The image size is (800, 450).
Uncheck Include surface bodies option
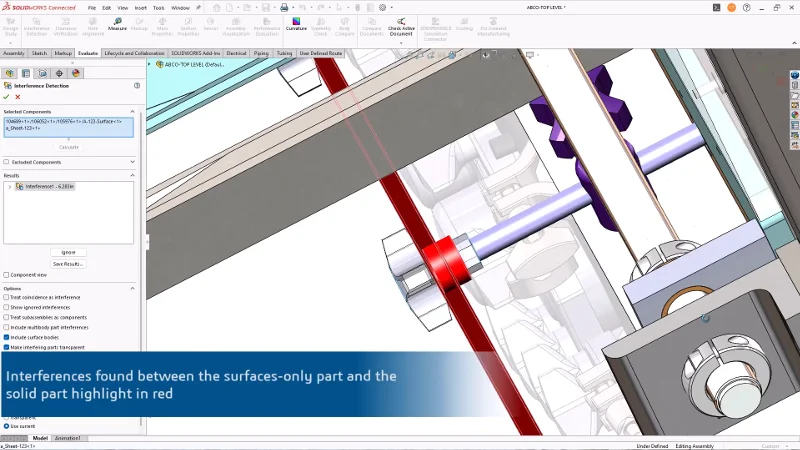click(6, 337)
